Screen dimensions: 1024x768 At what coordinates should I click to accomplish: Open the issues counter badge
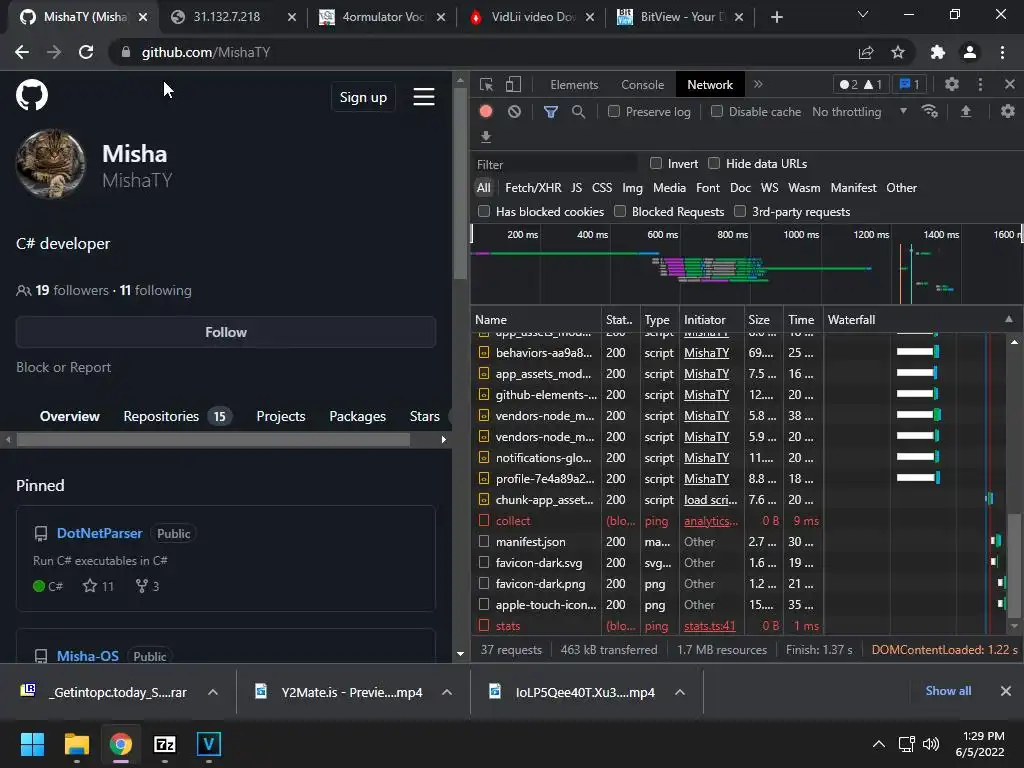[x=909, y=84]
